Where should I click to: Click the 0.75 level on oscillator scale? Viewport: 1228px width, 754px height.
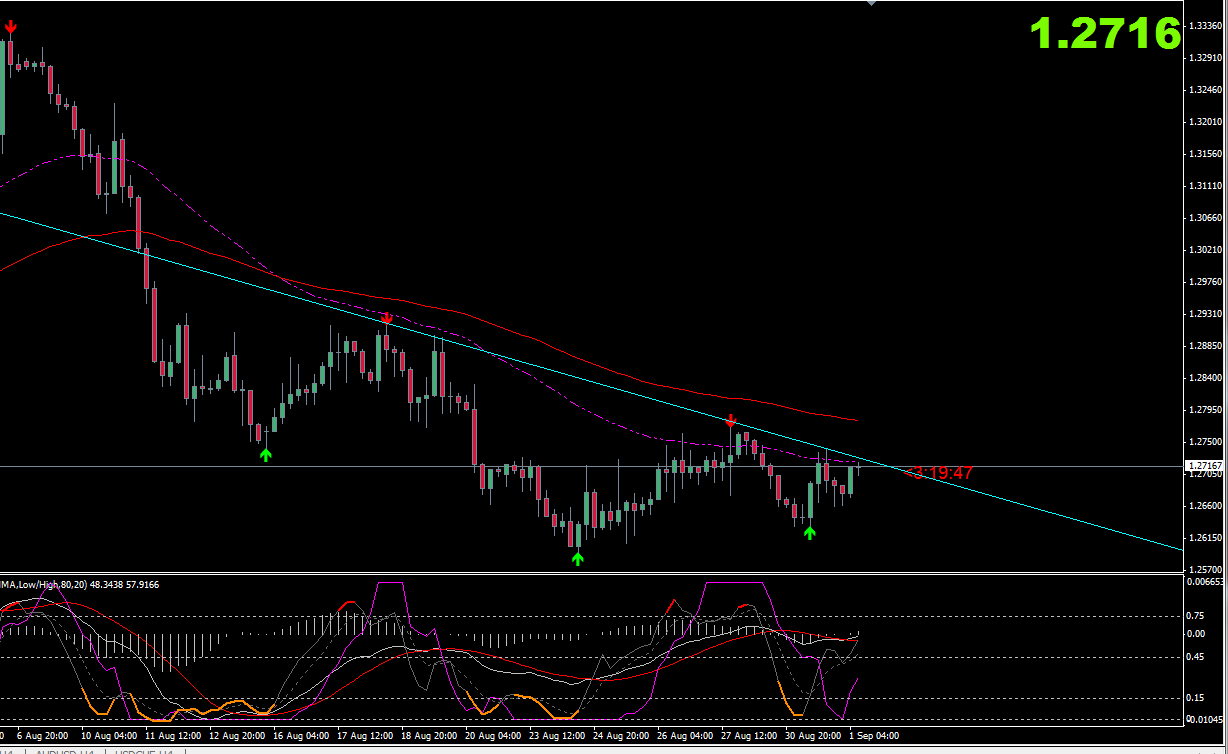[1195, 617]
